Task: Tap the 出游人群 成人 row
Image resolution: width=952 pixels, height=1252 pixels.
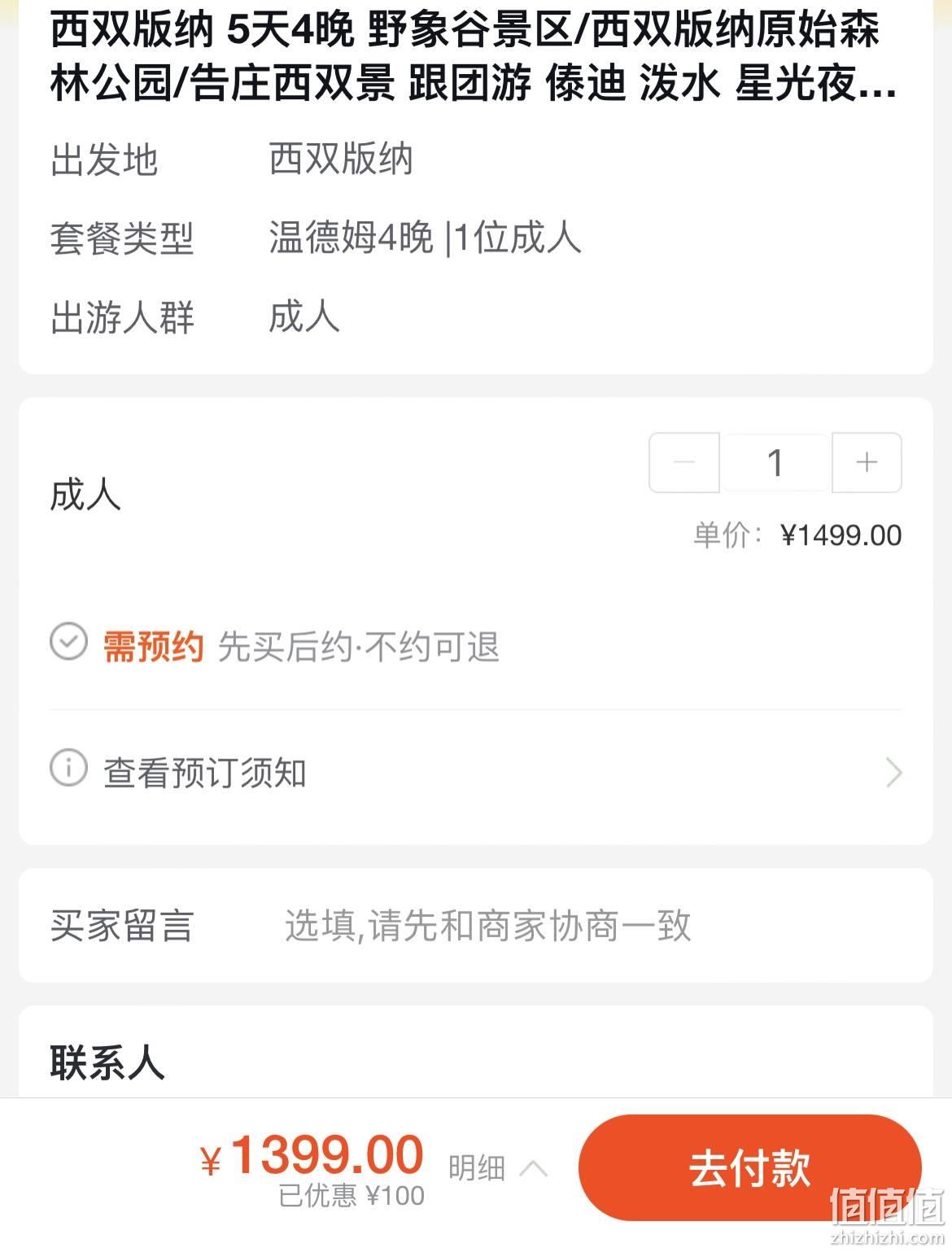Action: (x=476, y=317)
